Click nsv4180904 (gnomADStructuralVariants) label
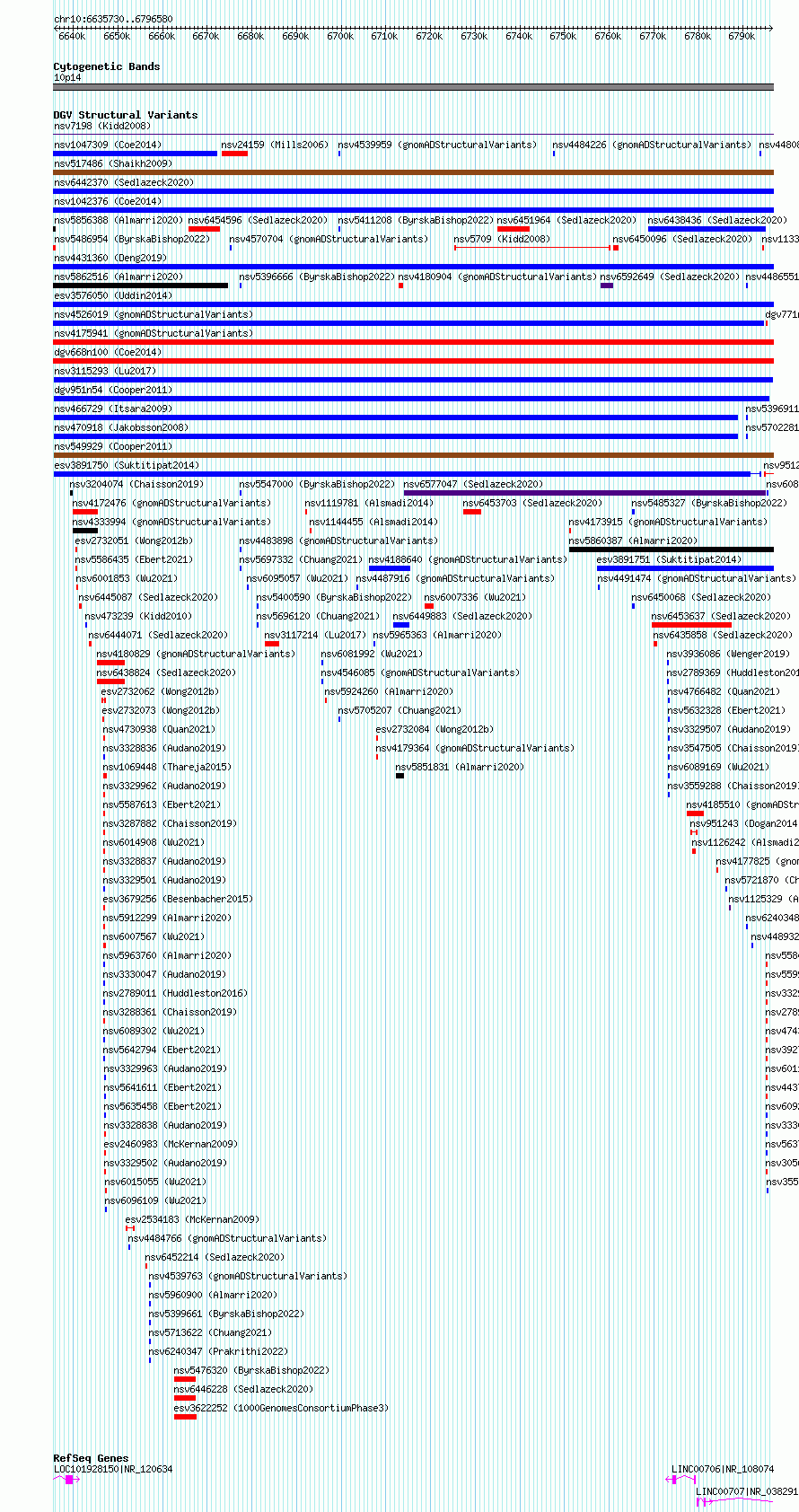Screen dimensions: 799x1512 click(497, 277)
